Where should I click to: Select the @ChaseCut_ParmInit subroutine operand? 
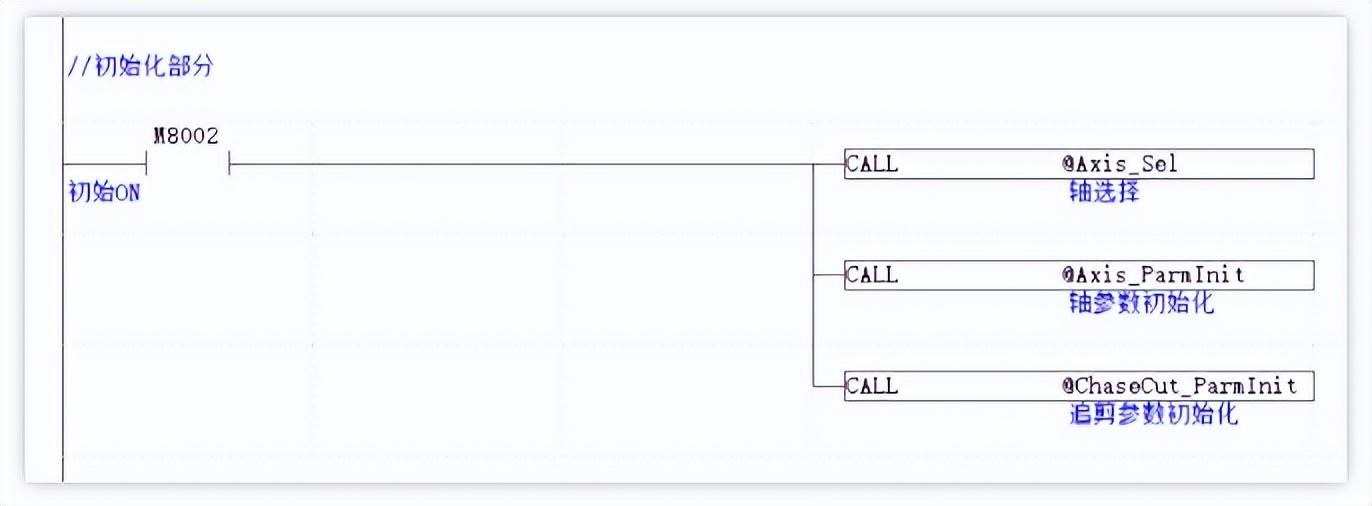pyautogui.click(x=1179, y=386)
